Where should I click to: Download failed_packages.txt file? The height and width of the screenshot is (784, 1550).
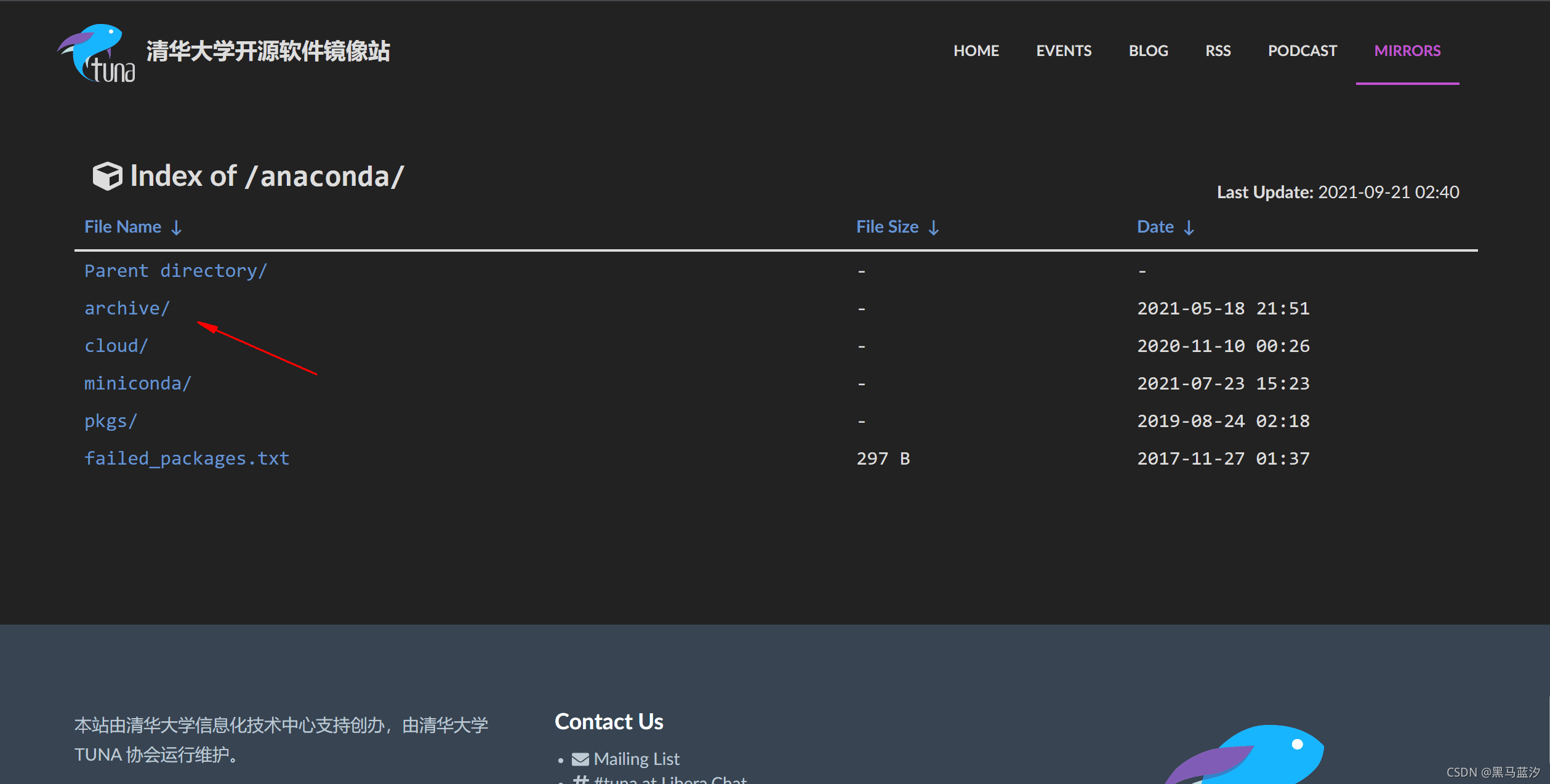[187, 458]
